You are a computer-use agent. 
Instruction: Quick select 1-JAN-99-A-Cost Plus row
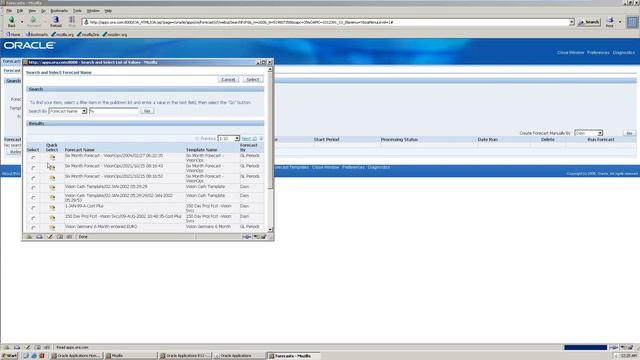tap(52, 207)
